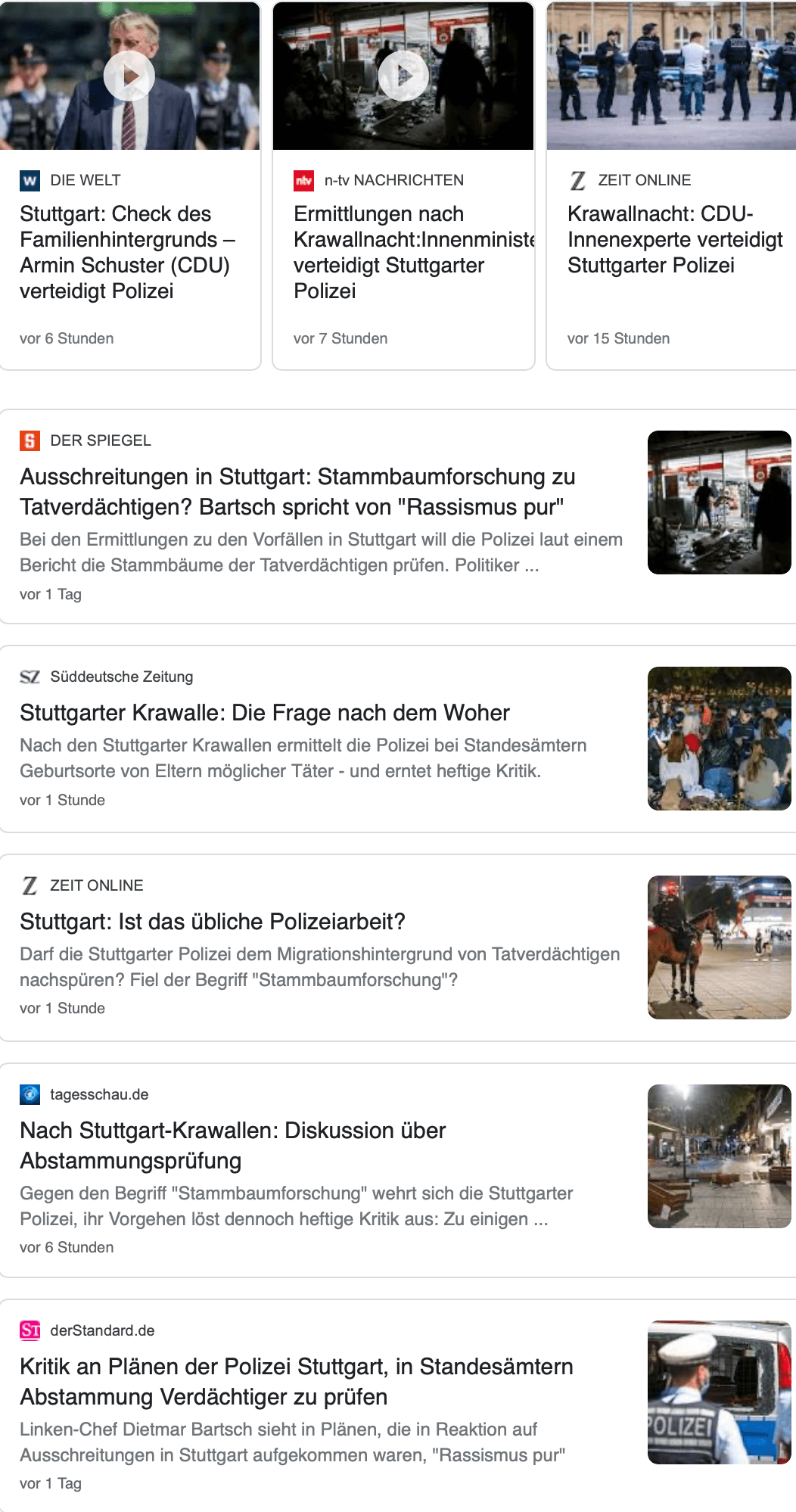Click the n-tv logo icon
This screenshot has height=1512, width=796.
(303, 180)
